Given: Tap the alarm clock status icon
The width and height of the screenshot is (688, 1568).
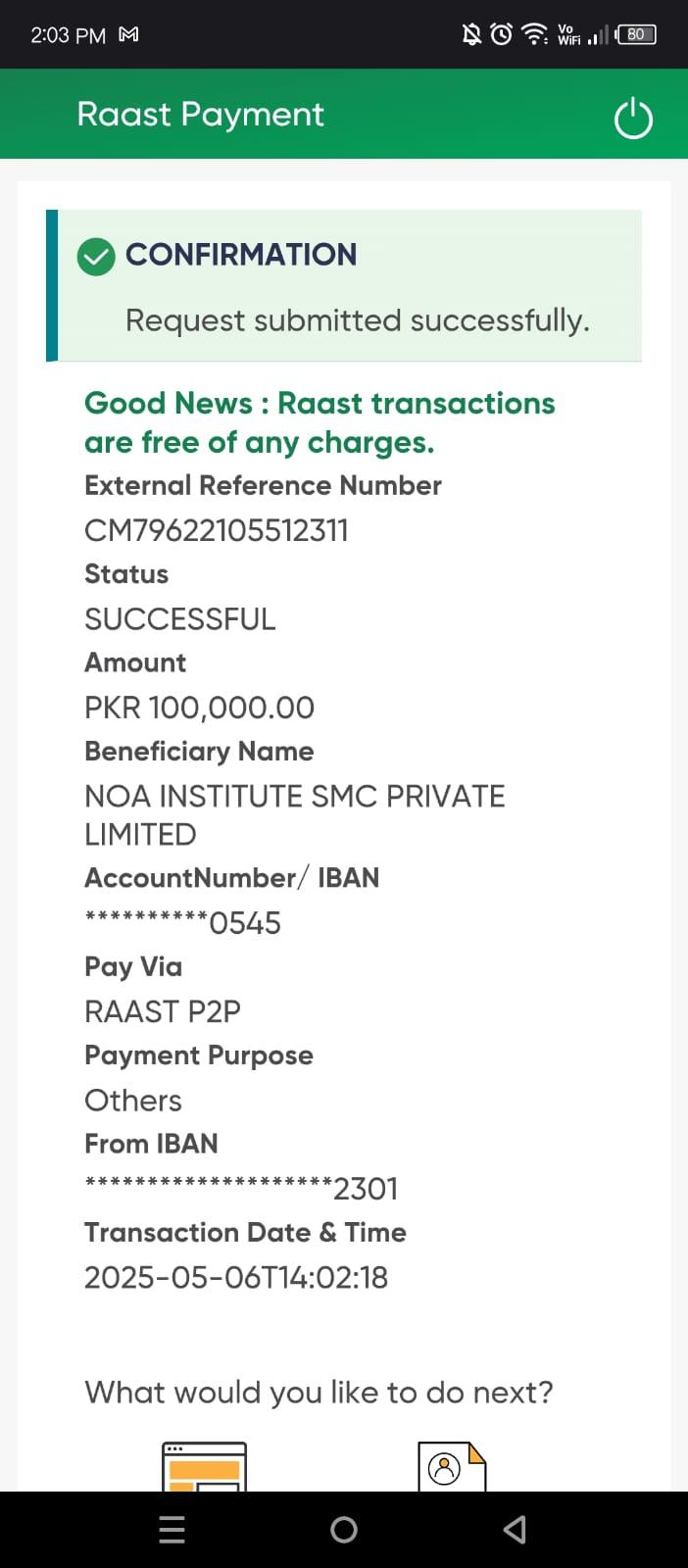Looking at the screenshot, I should 501,34.
